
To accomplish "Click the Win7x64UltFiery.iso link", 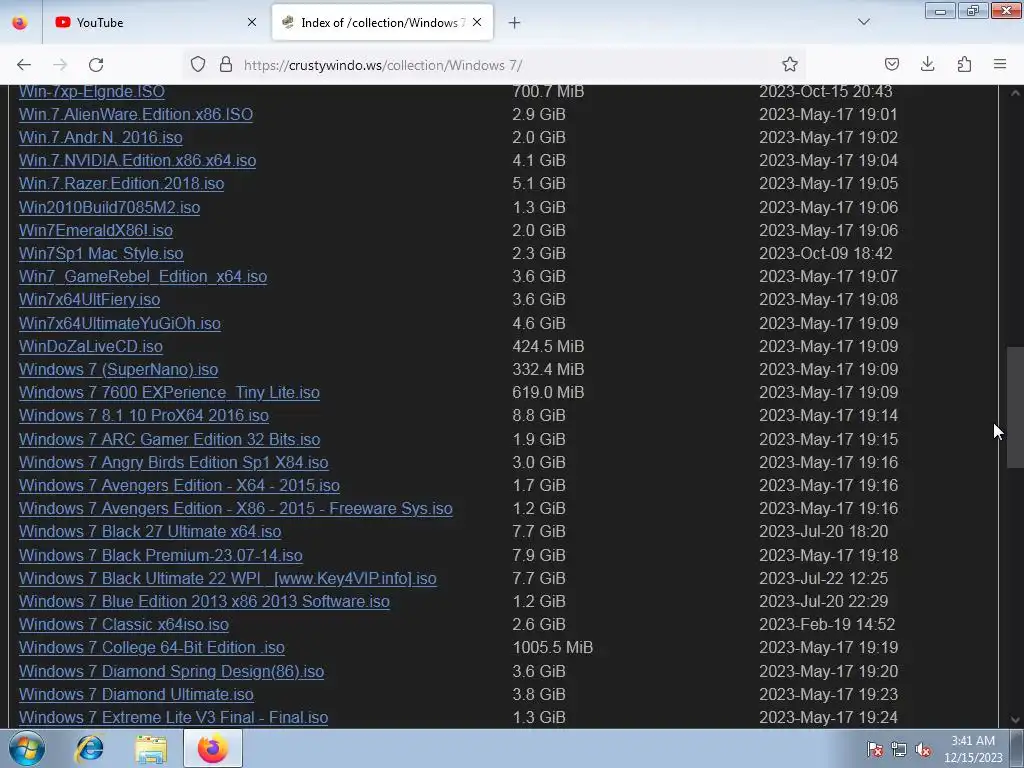I will [89, 300].
